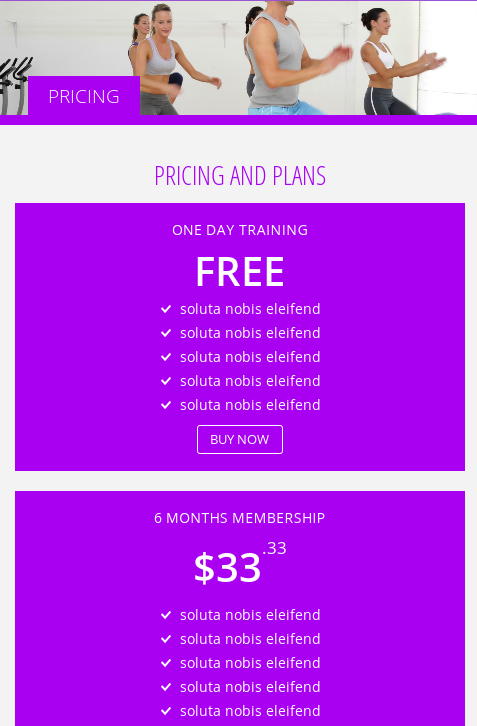The width and height of the screenshot is (477, 726).
Task: Click the FREE price text
Action: (240, 272)
